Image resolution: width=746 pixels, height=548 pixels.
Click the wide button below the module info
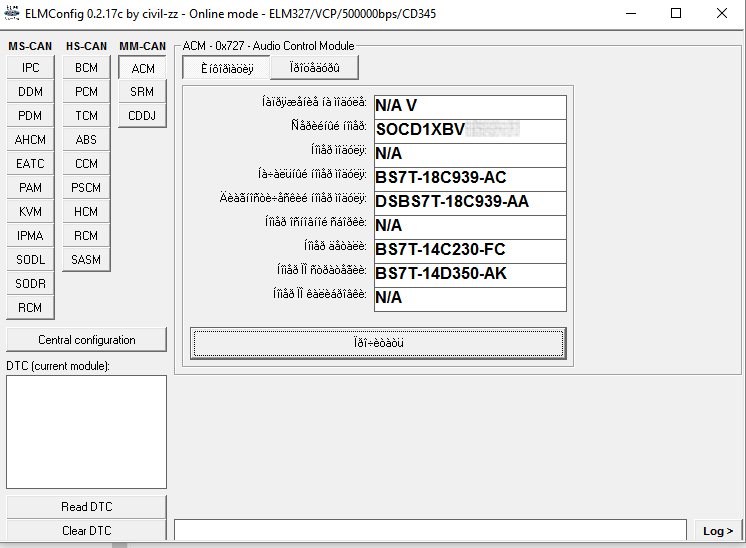tap(378, 343)
